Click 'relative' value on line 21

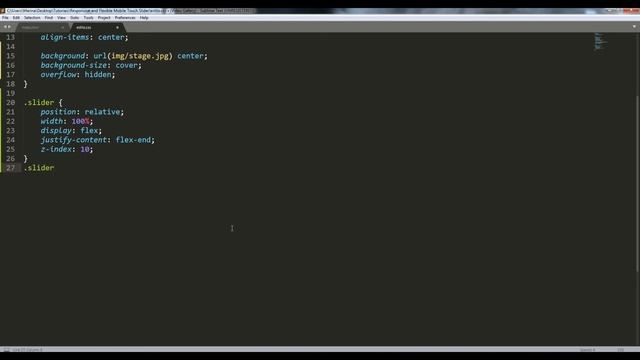pyautogui.click(x=102, y=112)
